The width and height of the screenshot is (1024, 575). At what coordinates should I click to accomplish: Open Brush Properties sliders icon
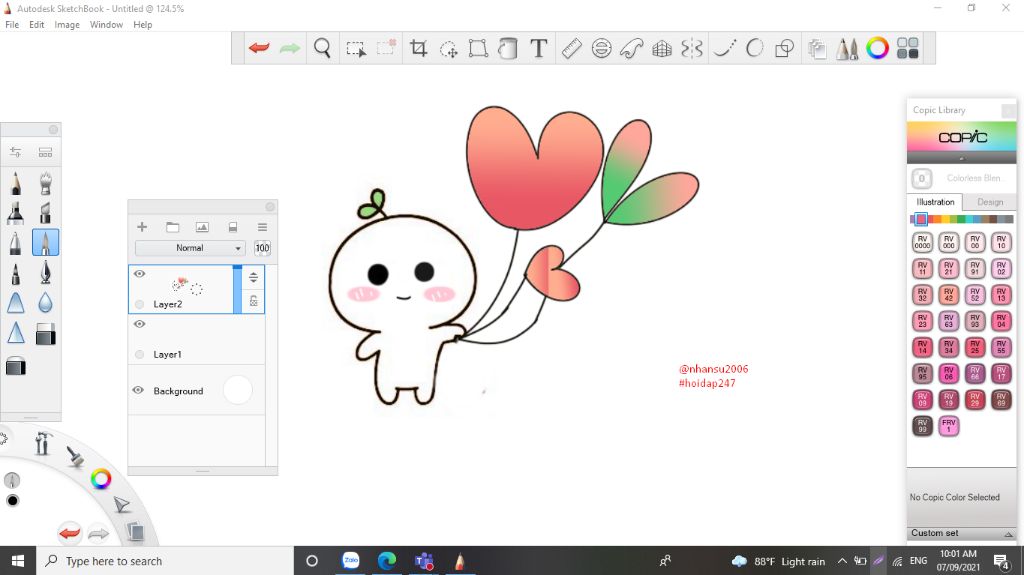click(x=16, y=152)
